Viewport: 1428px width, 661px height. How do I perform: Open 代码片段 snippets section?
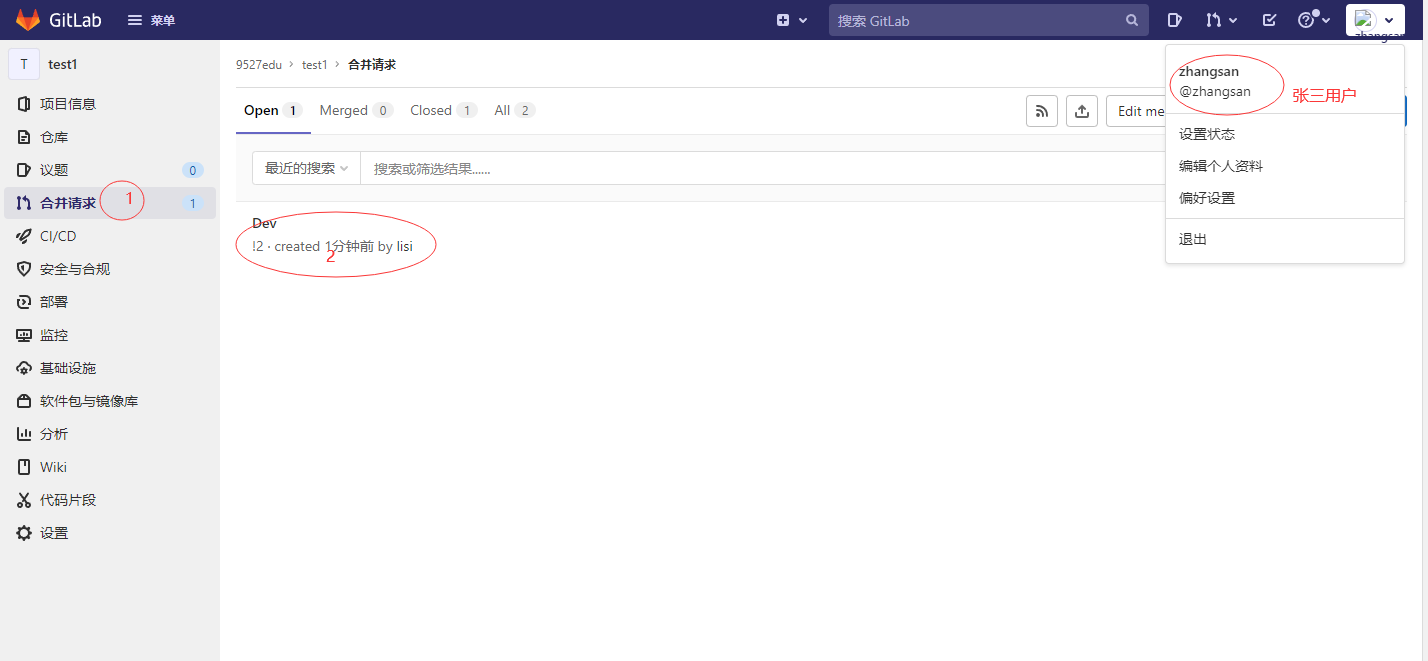tap(110, 500)
